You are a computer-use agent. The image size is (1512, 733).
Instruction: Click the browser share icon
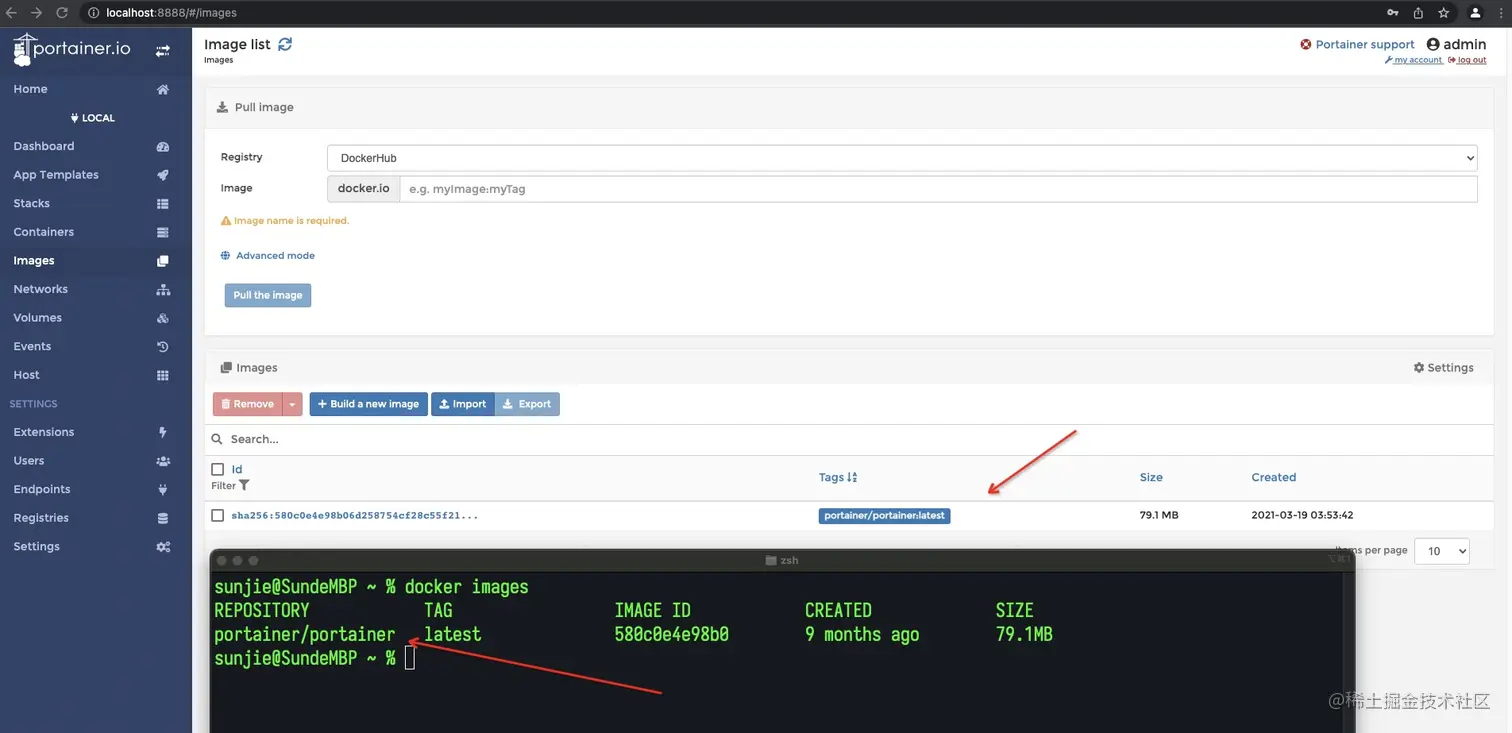1418,13
